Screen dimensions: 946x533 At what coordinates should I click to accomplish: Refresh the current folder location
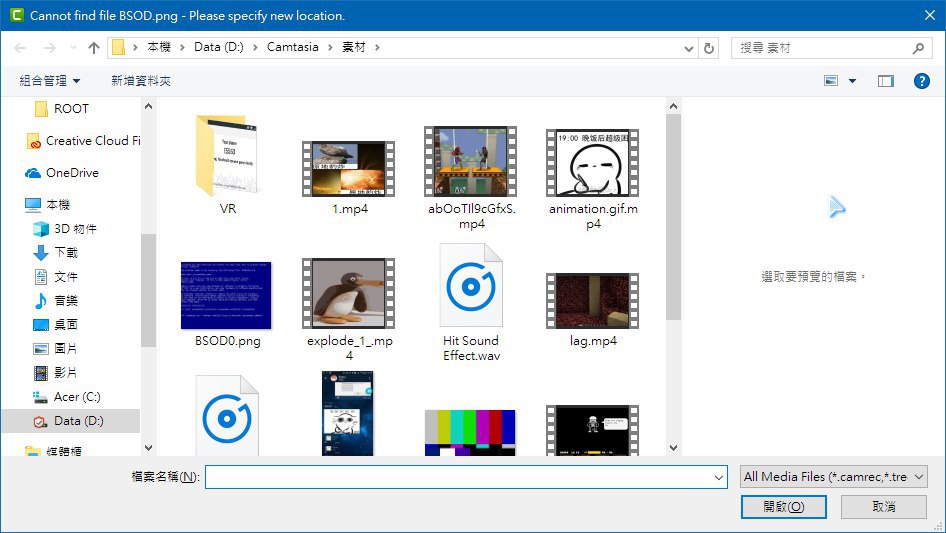tap(709, 48)
